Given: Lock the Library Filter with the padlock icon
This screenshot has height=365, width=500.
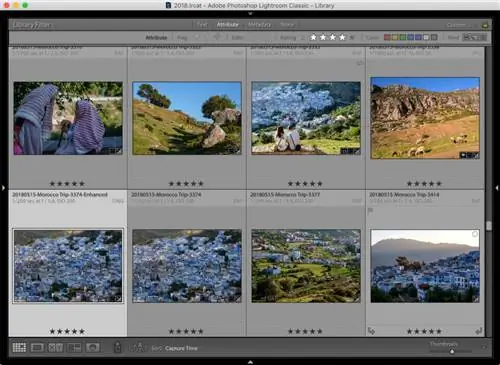Looking at the screenshot, I should (x=485, y=25).
